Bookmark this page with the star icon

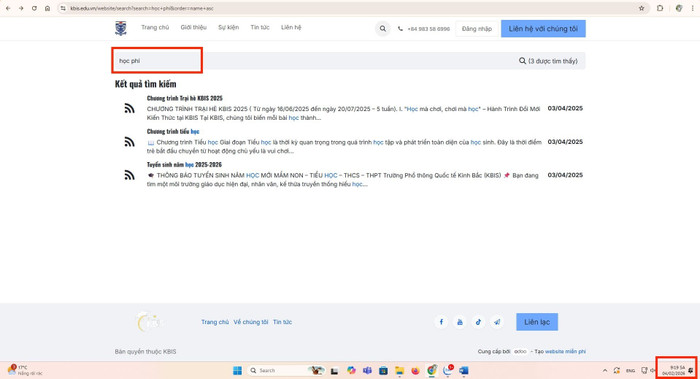642,8
